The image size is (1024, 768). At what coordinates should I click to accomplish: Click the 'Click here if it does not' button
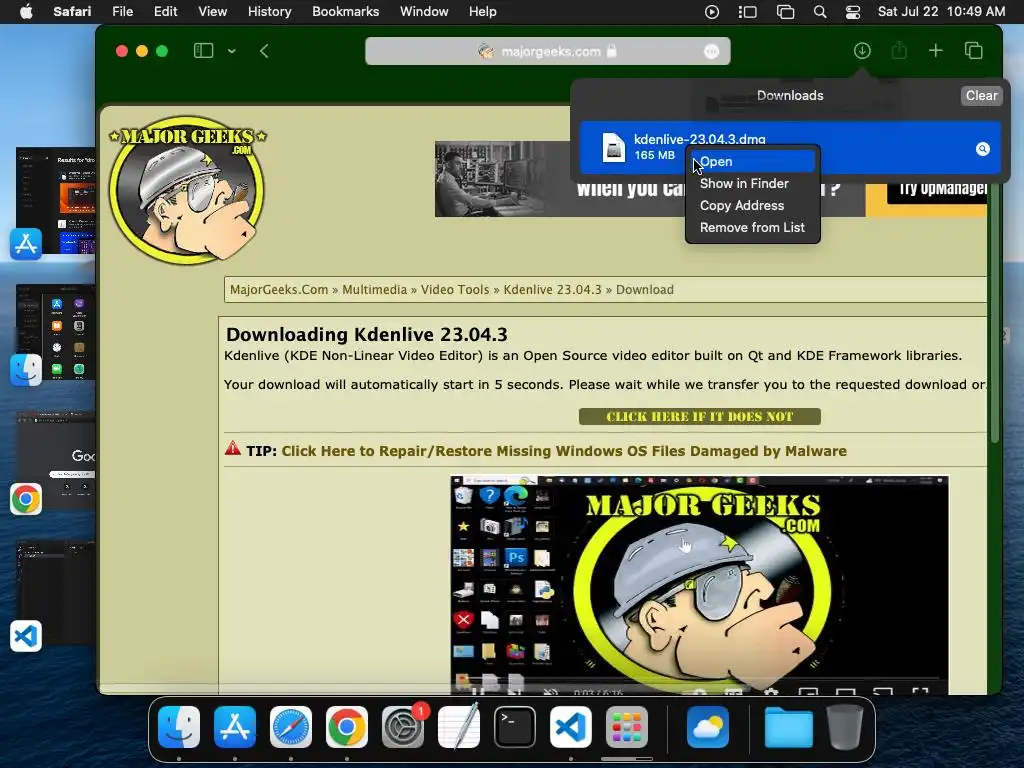tap(699, 417)
